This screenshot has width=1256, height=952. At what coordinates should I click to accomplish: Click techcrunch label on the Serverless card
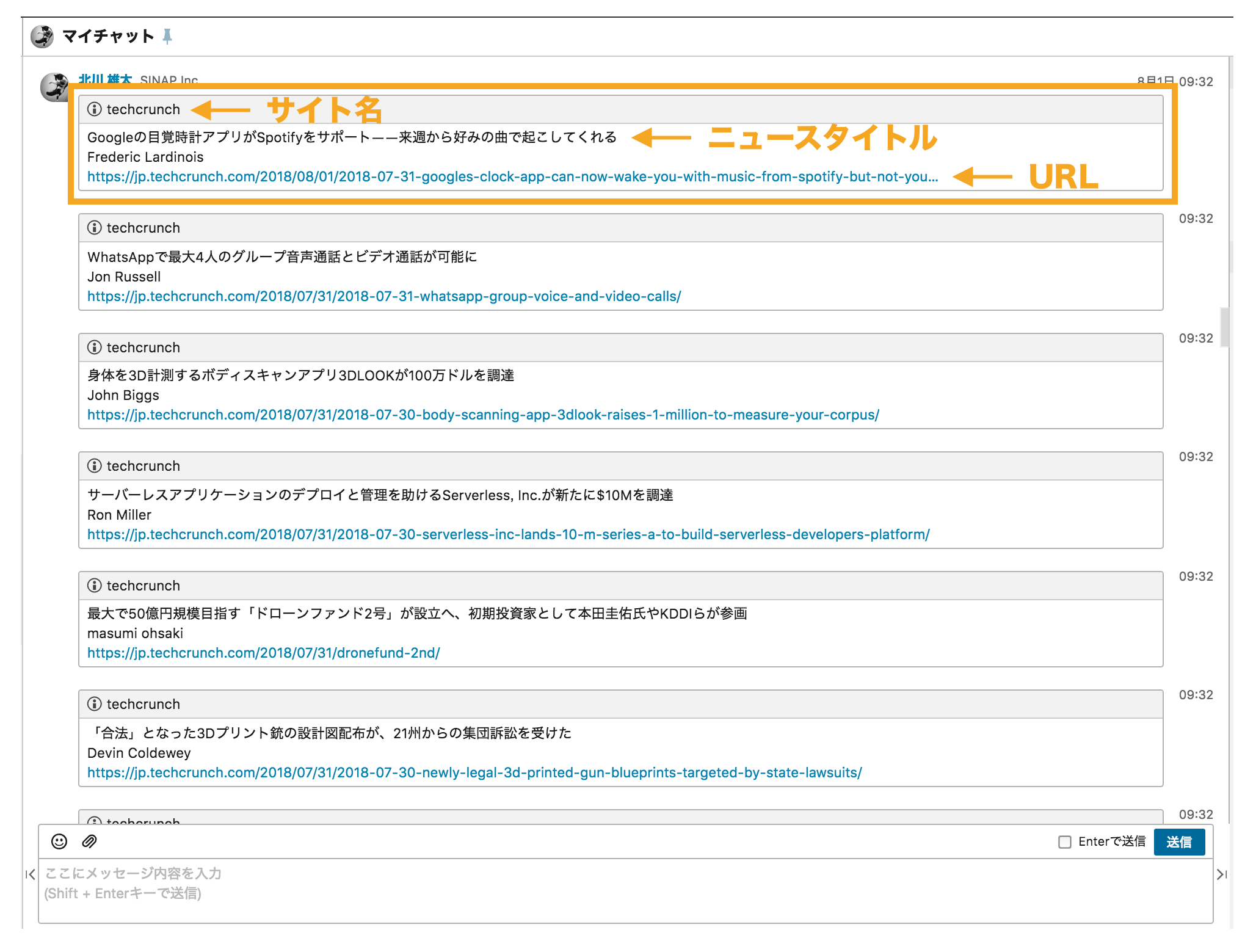click(x=143, y=466)
